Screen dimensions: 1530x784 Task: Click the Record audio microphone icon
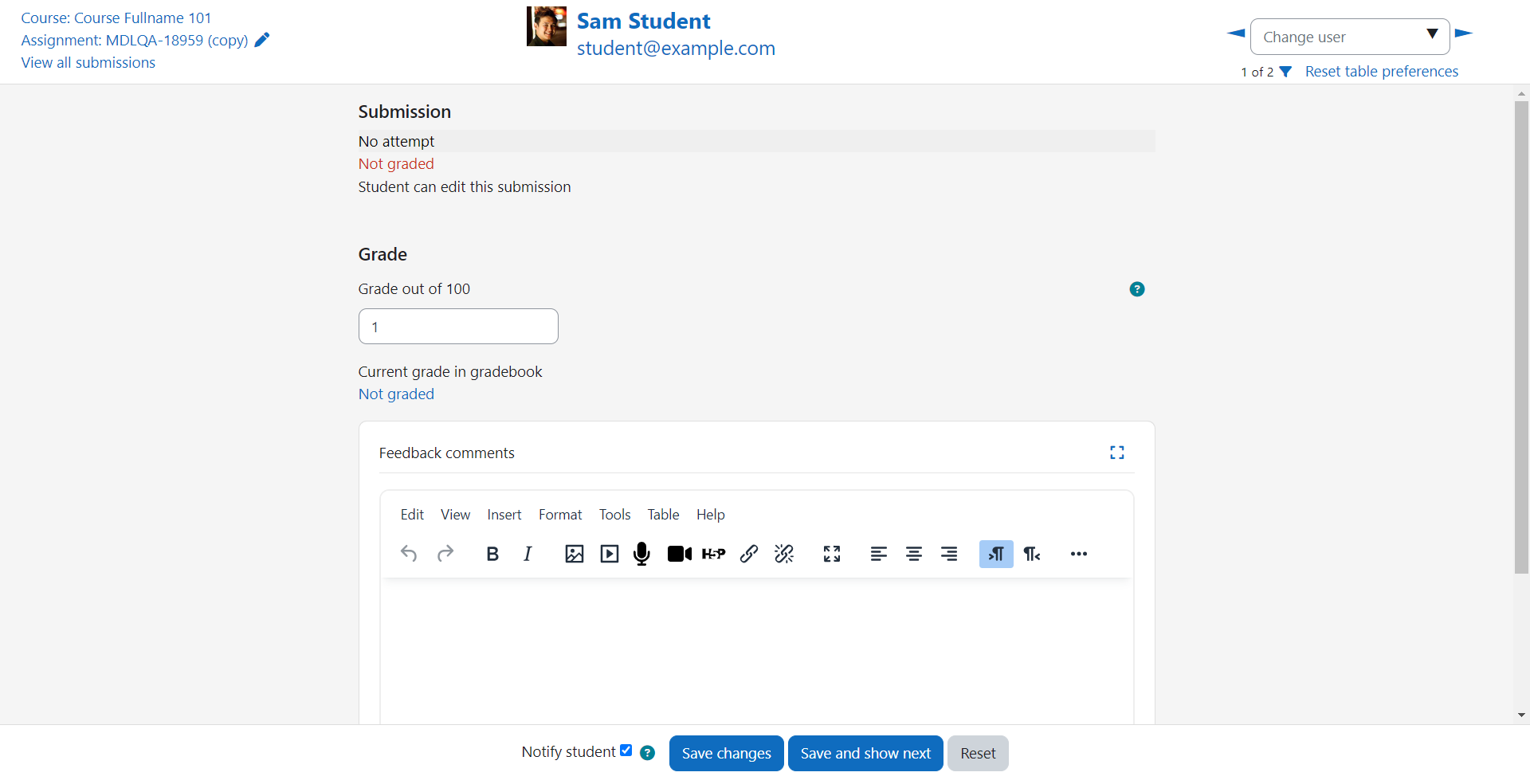641,554
